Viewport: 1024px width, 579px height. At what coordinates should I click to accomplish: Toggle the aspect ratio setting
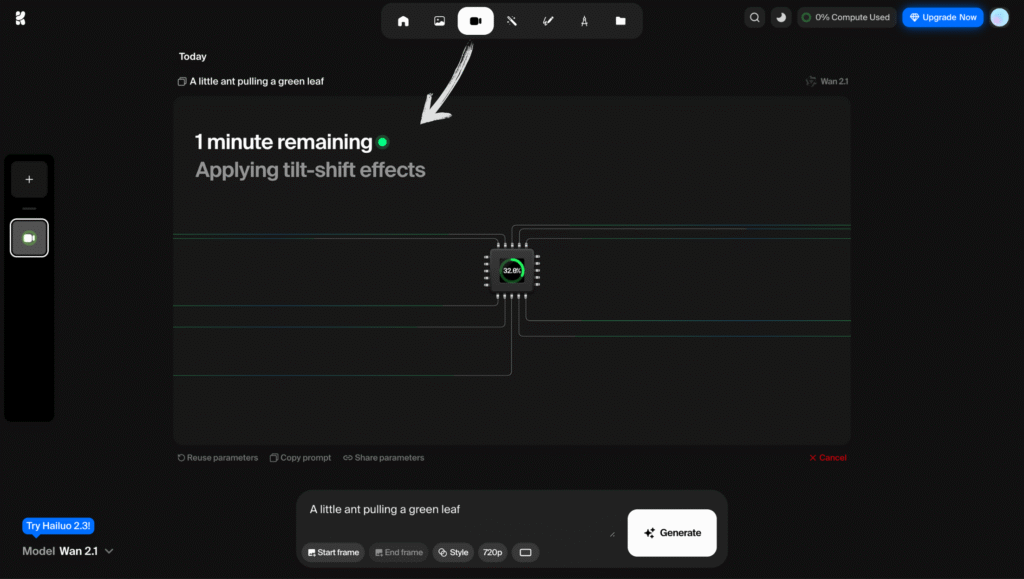click(x=525, y=552)
